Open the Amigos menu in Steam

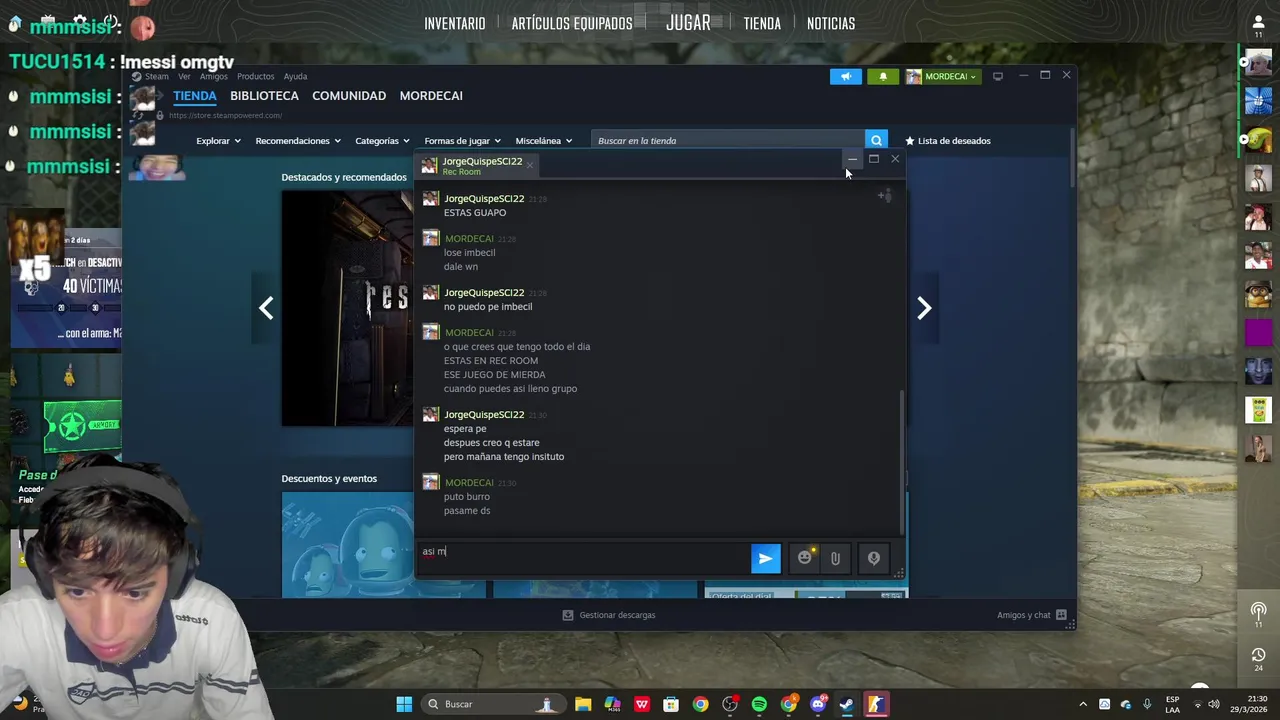pyautogui.click(x=213, y=76)
